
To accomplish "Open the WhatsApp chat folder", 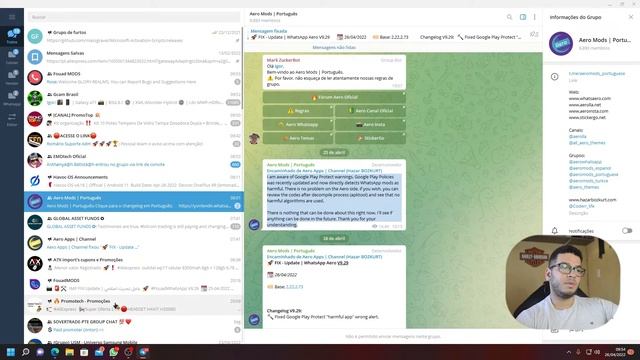I will pos(12,98).
